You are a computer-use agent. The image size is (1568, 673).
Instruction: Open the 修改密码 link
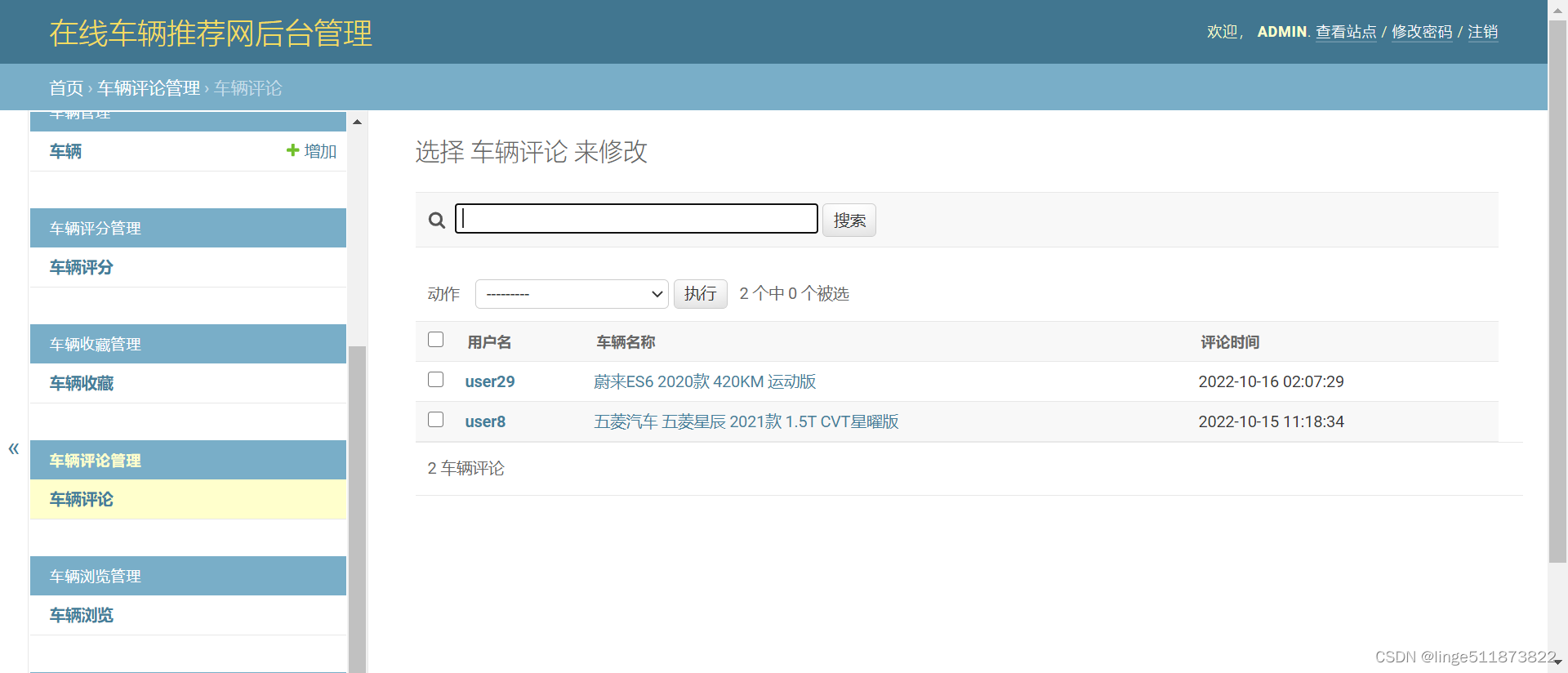pyautogui.click(x=1422, y=32)
